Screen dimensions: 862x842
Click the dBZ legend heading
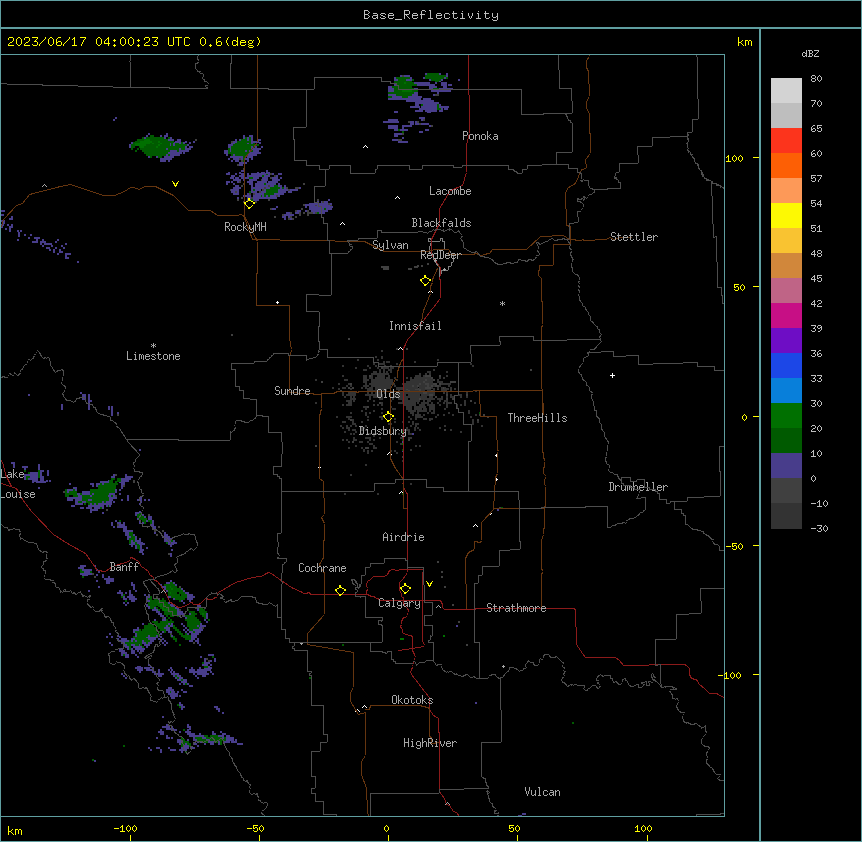[x=810, y=54]
